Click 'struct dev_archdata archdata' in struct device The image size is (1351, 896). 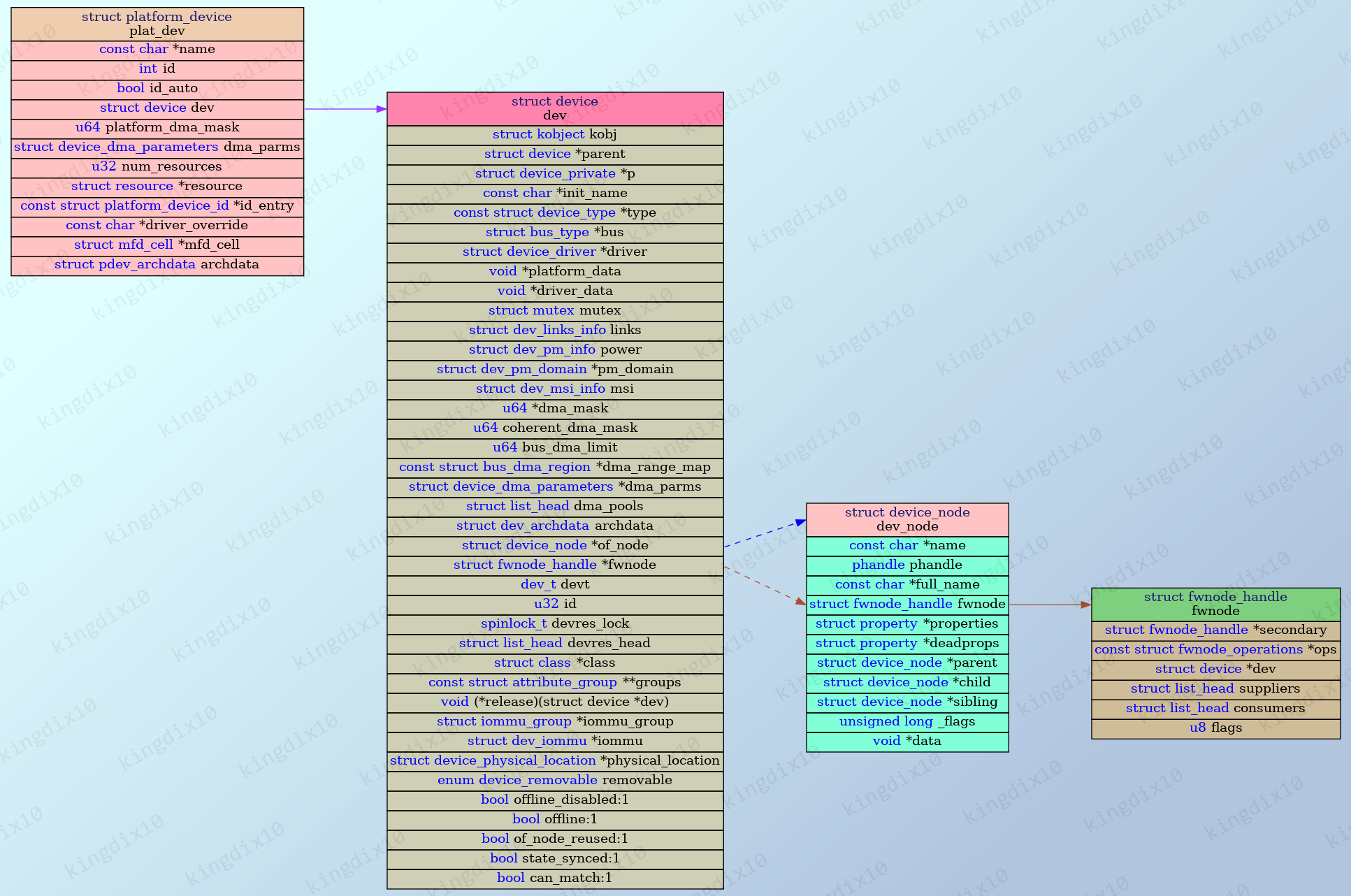click(555, 527)
